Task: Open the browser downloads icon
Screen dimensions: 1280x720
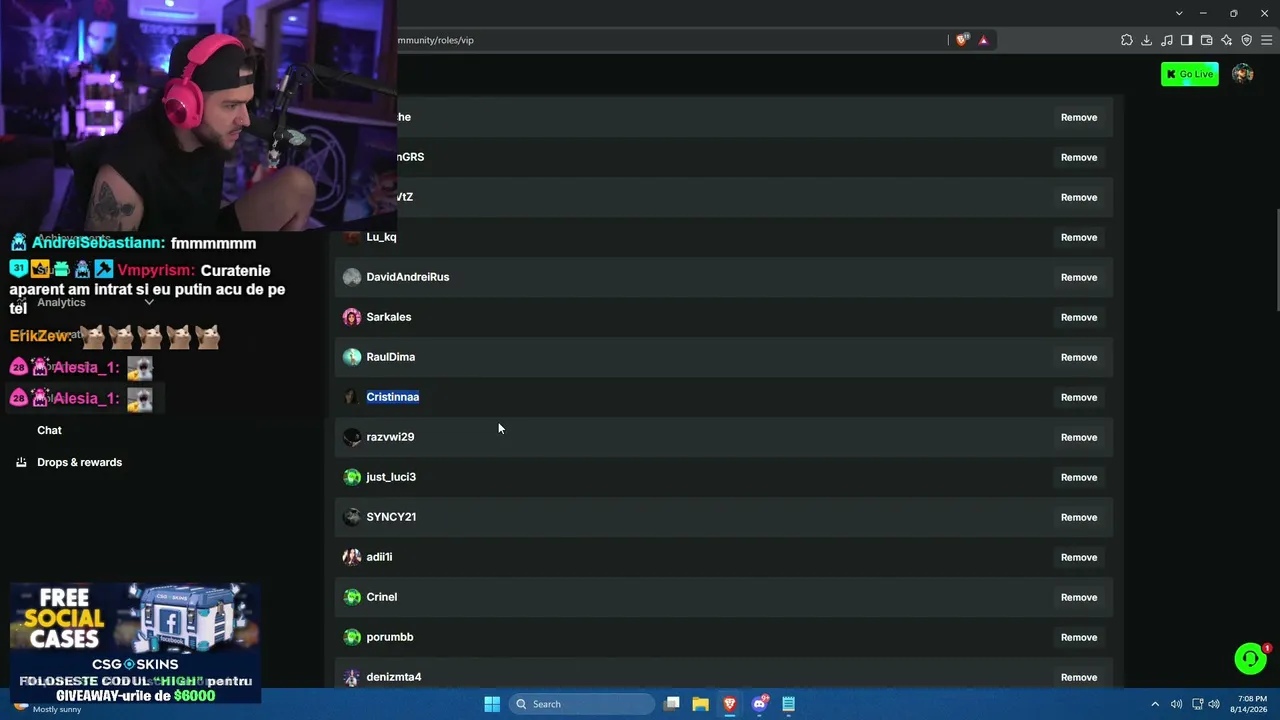Action: pos(1147,40)
